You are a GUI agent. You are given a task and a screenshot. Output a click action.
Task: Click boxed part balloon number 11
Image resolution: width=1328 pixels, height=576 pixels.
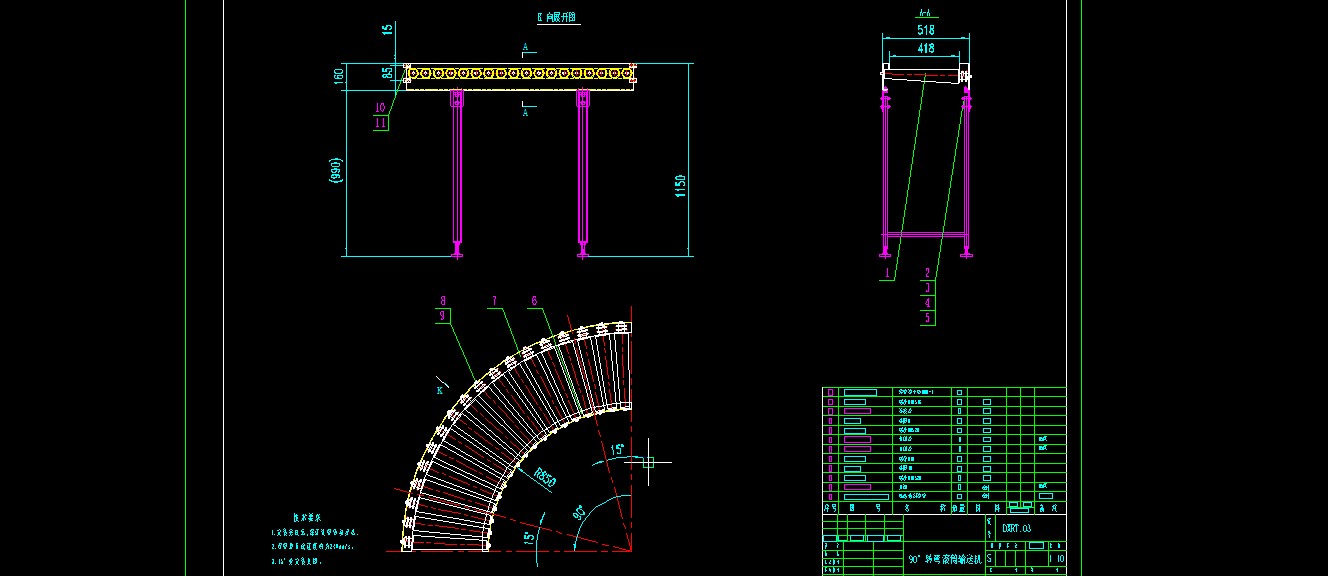pos(380,122)
